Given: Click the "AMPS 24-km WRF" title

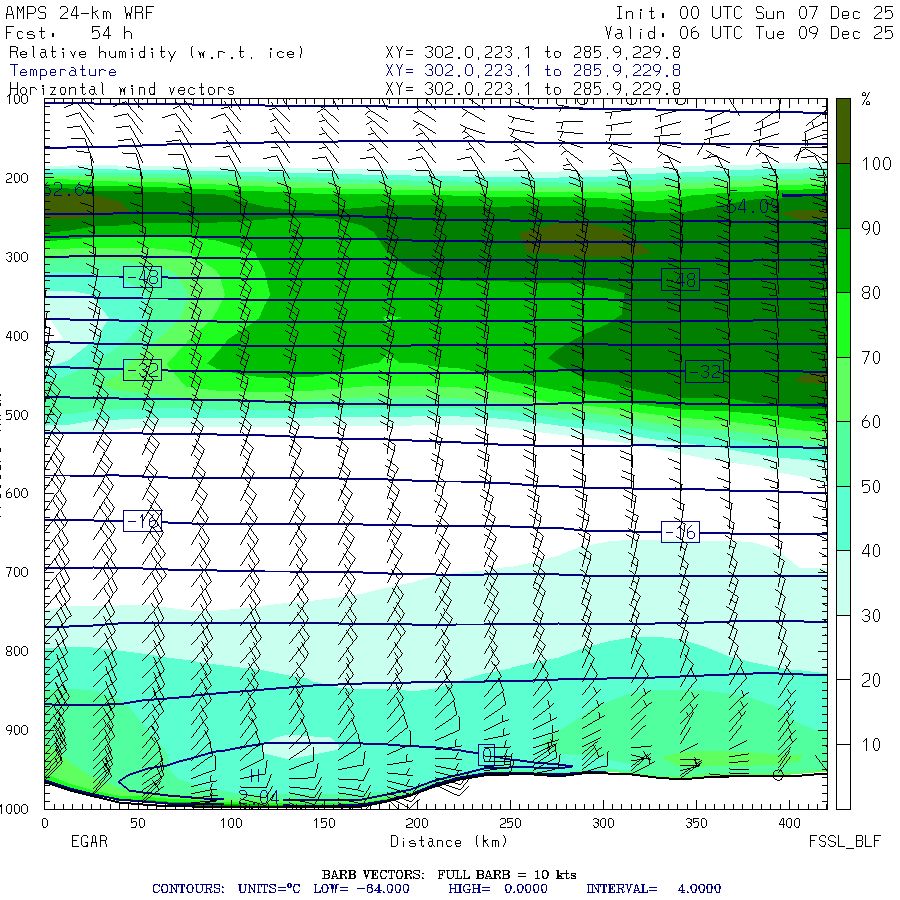Looking at the screenshot, I should (79, 13).
